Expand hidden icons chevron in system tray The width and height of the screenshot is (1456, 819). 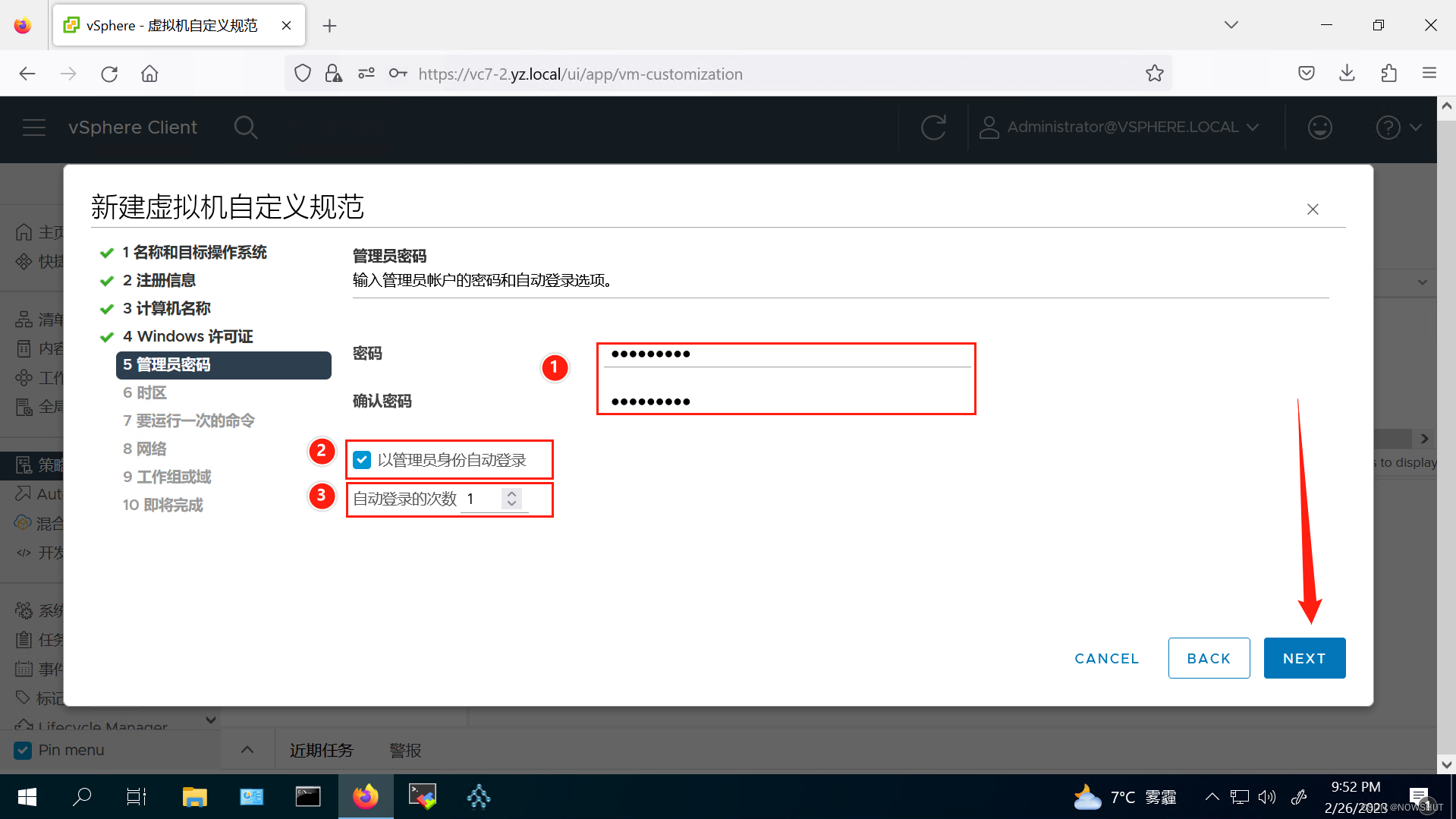point(1212,796)
